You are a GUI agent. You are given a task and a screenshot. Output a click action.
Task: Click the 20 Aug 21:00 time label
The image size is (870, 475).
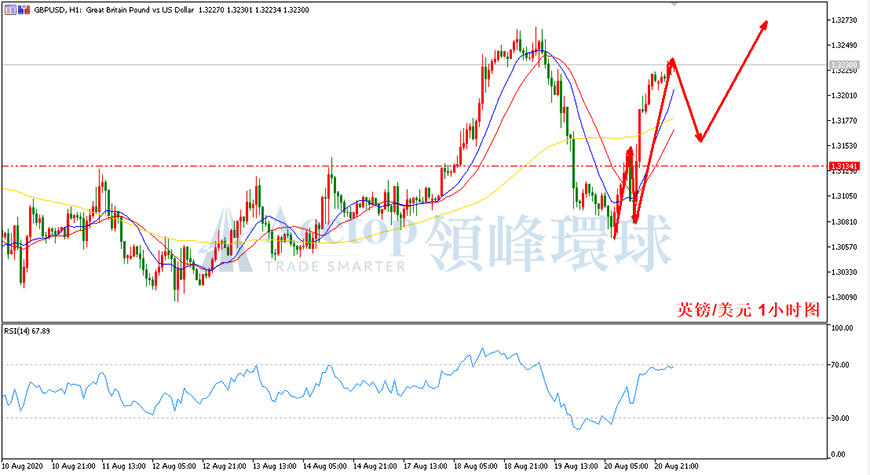pos(677,466)
